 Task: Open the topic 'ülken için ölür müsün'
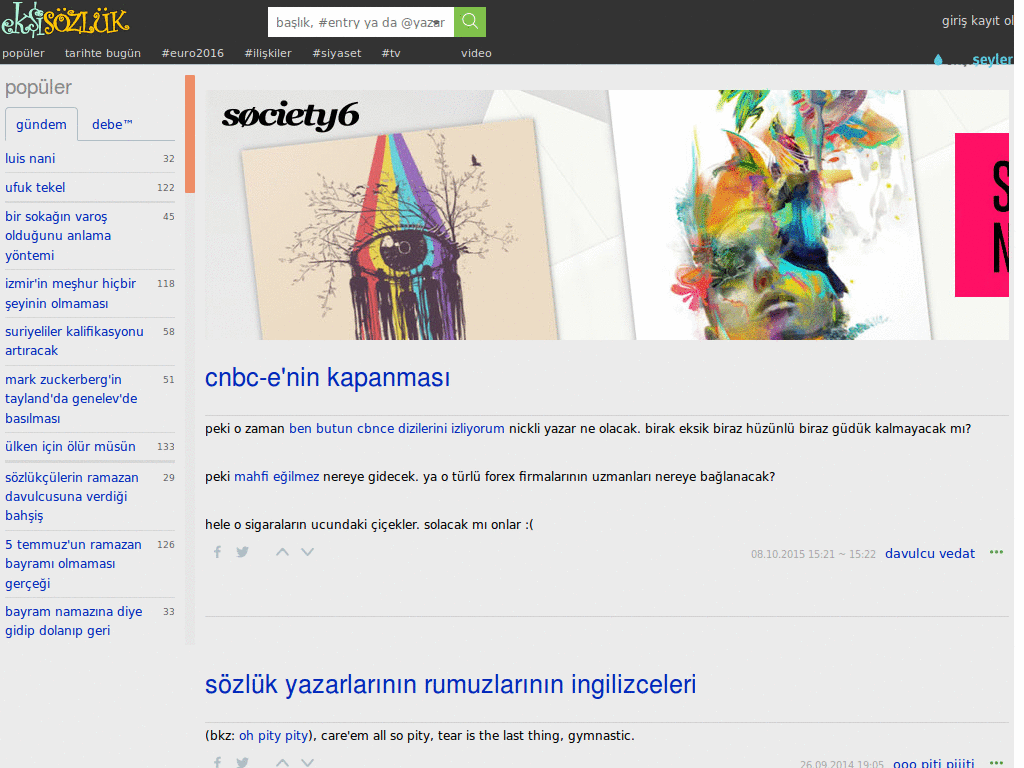coord(68,447)
